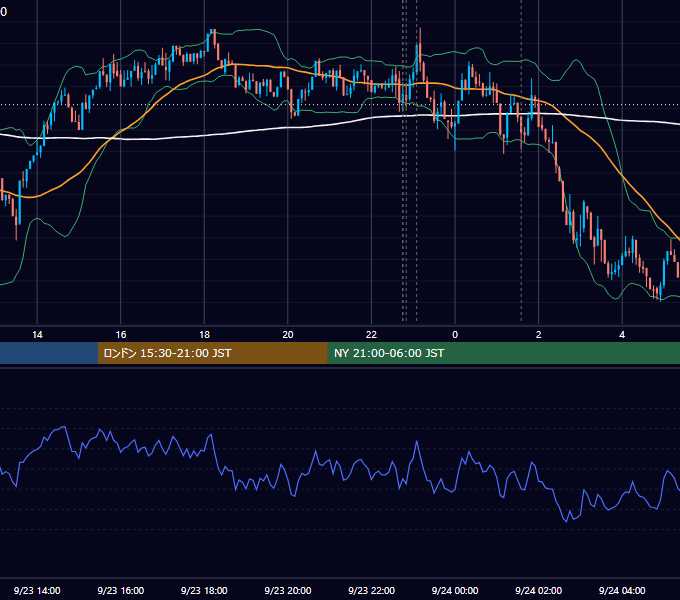The height and width of the screenshot is (600, 680).
Task: Click the ロンドン 15:30-21:00 JST session bar
Action: click(x=212, y=353)
